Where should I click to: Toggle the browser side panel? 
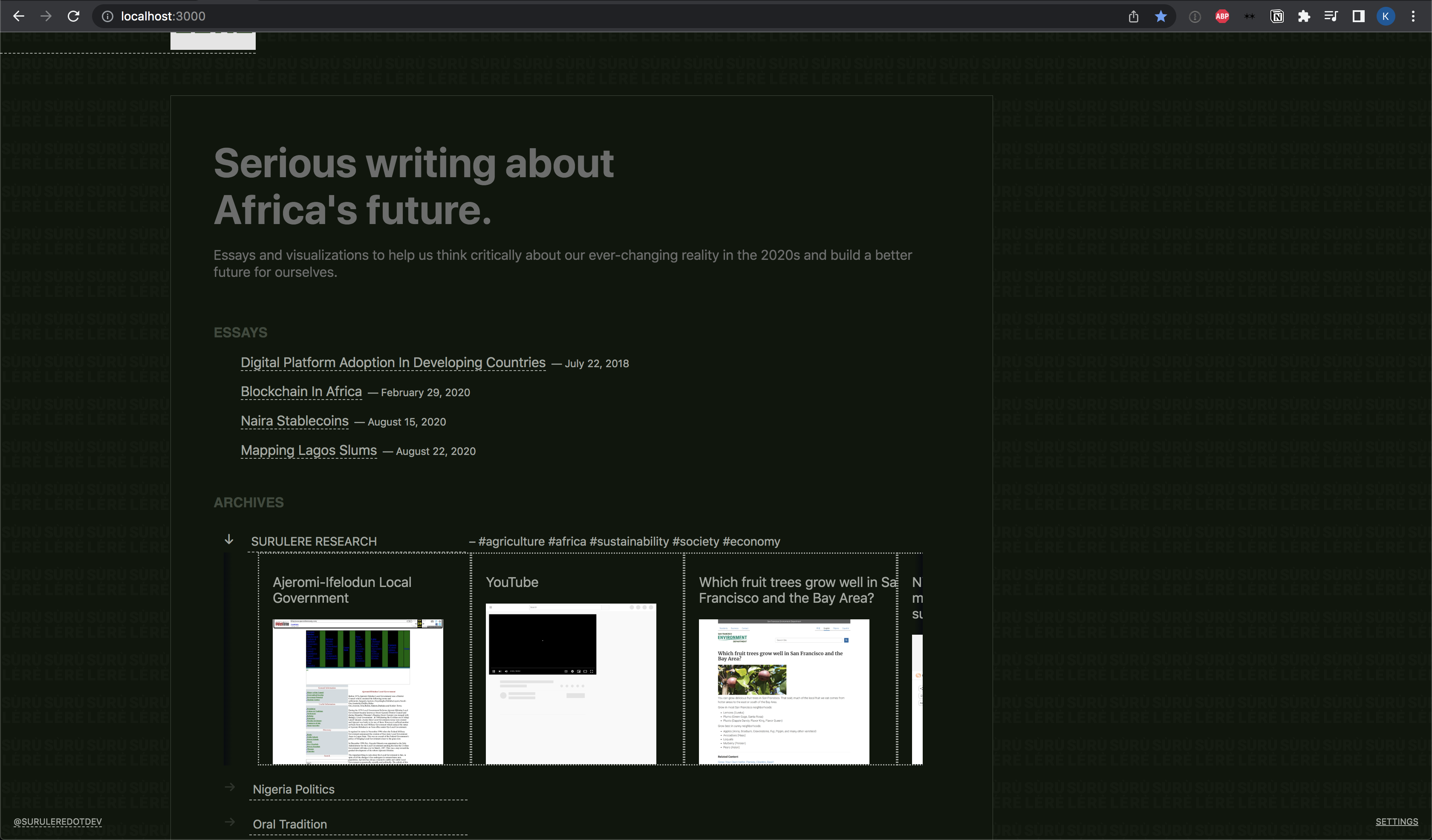click(1358, 16)
